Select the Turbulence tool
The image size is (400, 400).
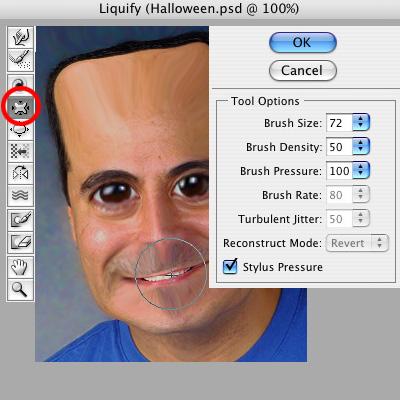(21, 195)
